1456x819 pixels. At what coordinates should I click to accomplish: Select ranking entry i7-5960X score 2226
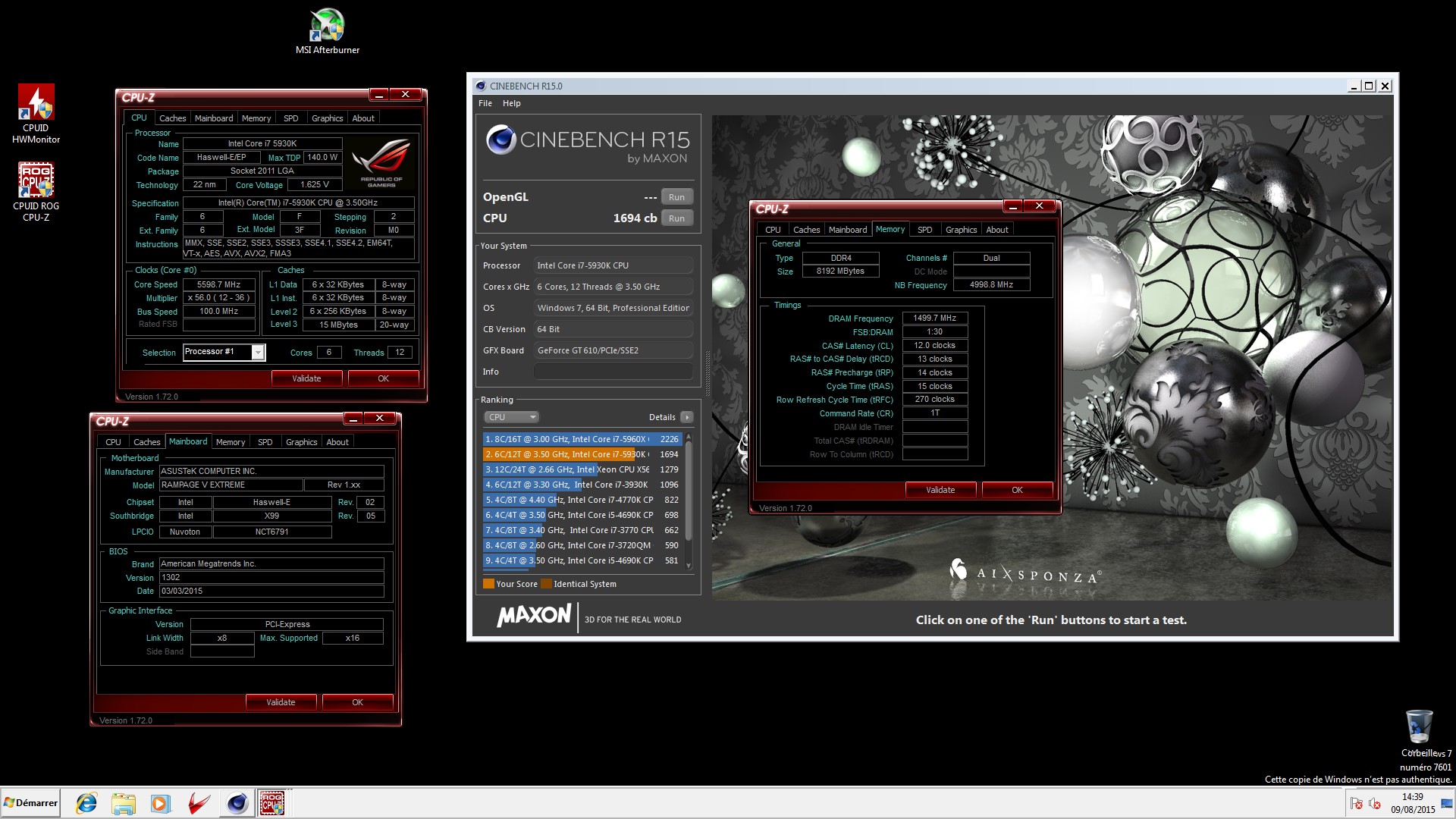(x=582, y=439)
